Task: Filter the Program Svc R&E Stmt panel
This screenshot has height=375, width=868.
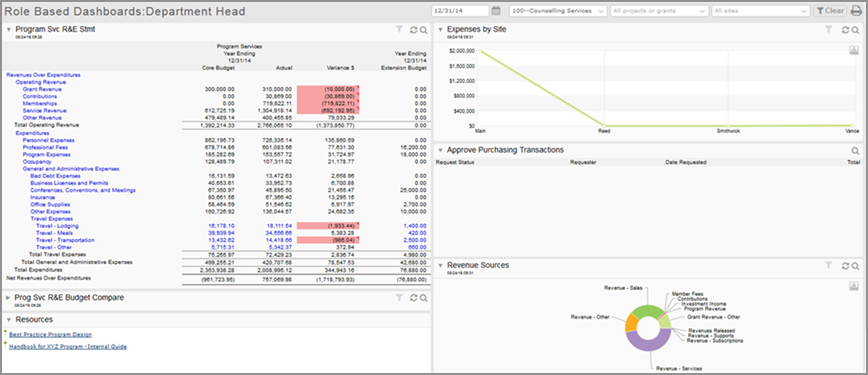Action: 399,30
